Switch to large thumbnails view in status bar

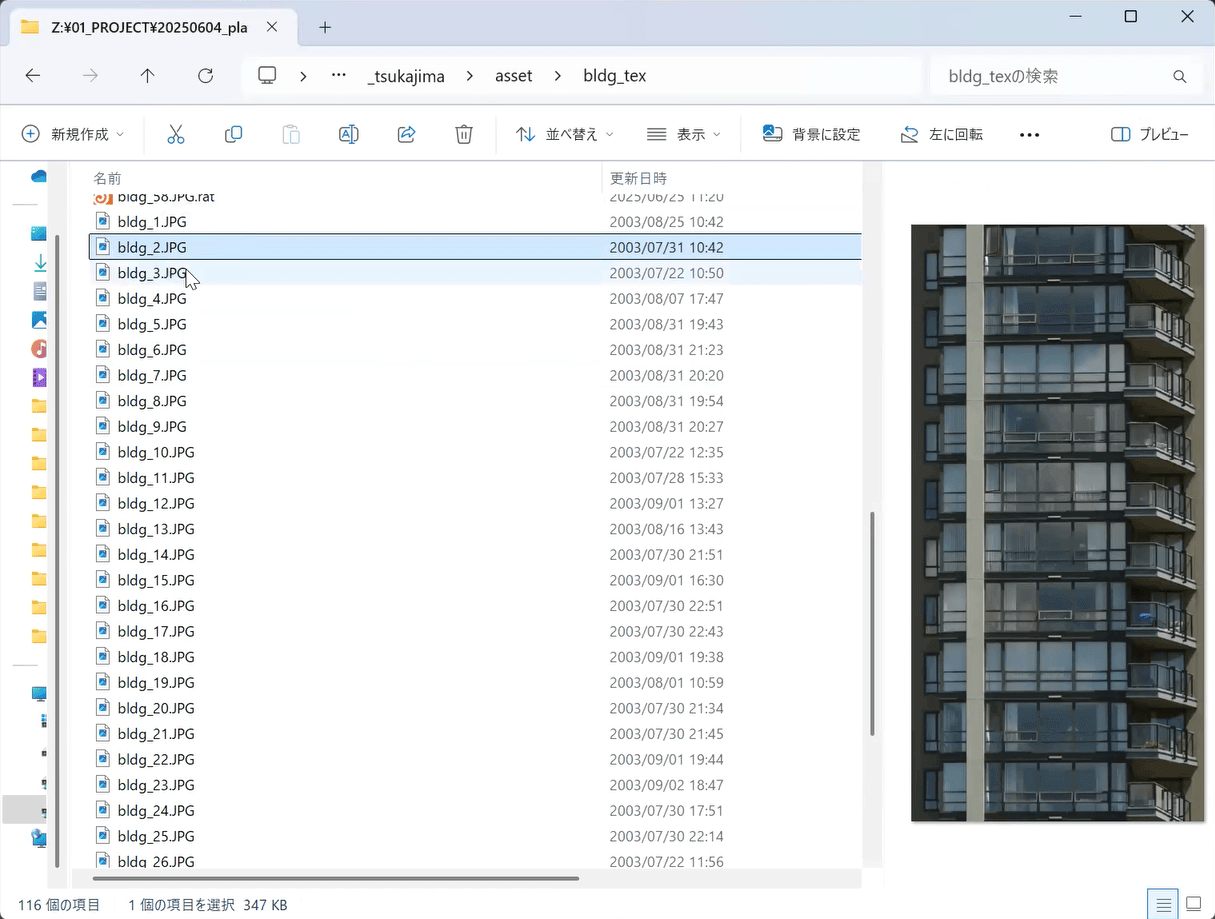[1193, 904]
